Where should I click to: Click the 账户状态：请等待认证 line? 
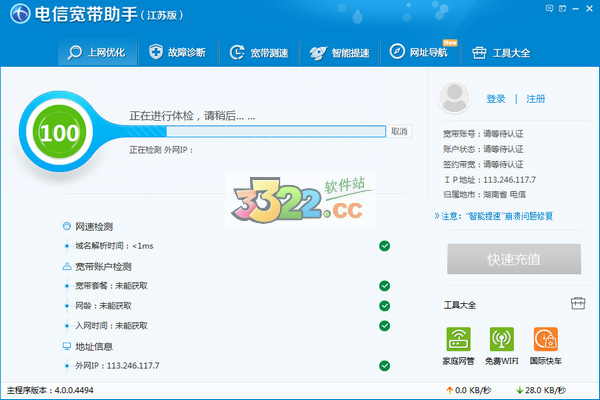pyautogui.click(x=483, y=149)
